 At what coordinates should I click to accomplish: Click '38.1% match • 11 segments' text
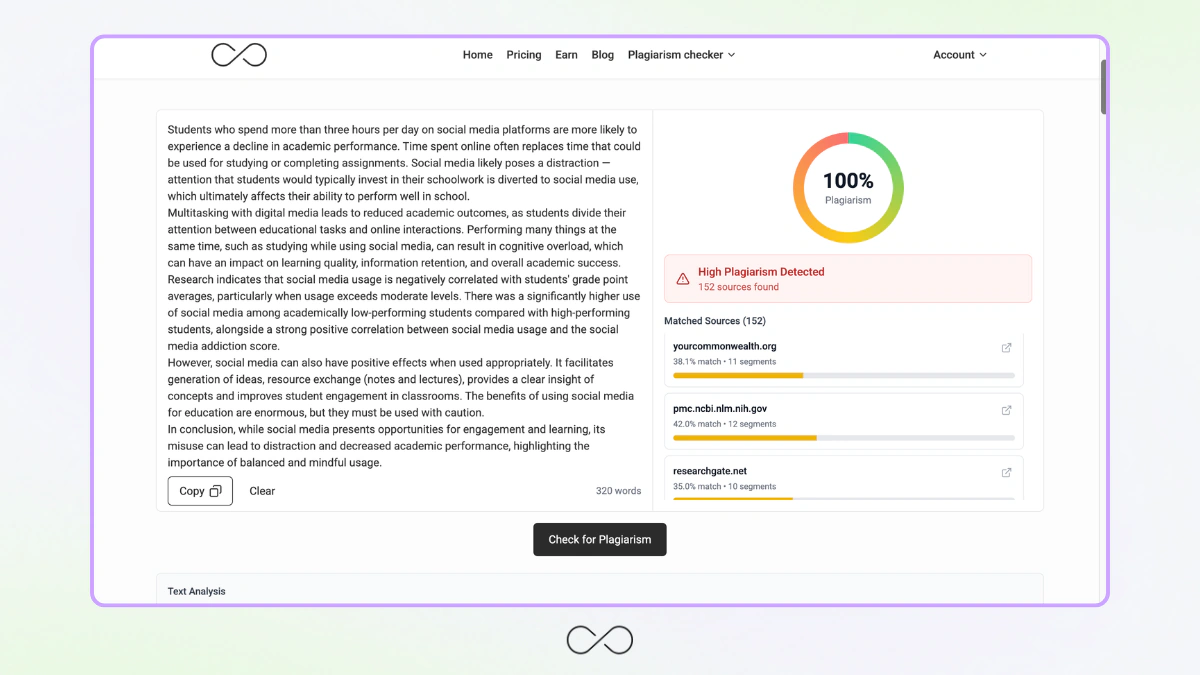(724, 362)
